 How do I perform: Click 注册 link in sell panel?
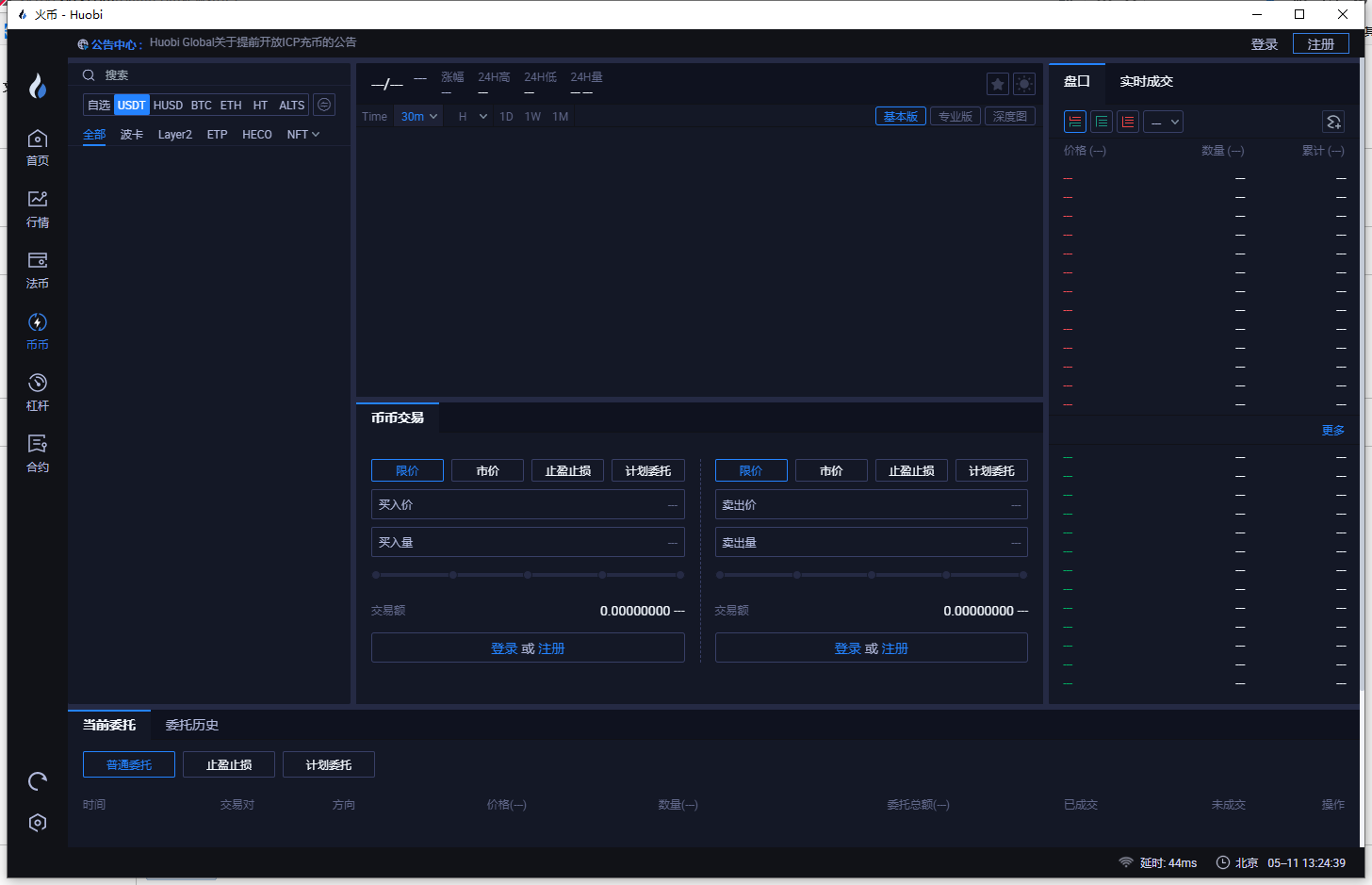[x=895, y=648]
